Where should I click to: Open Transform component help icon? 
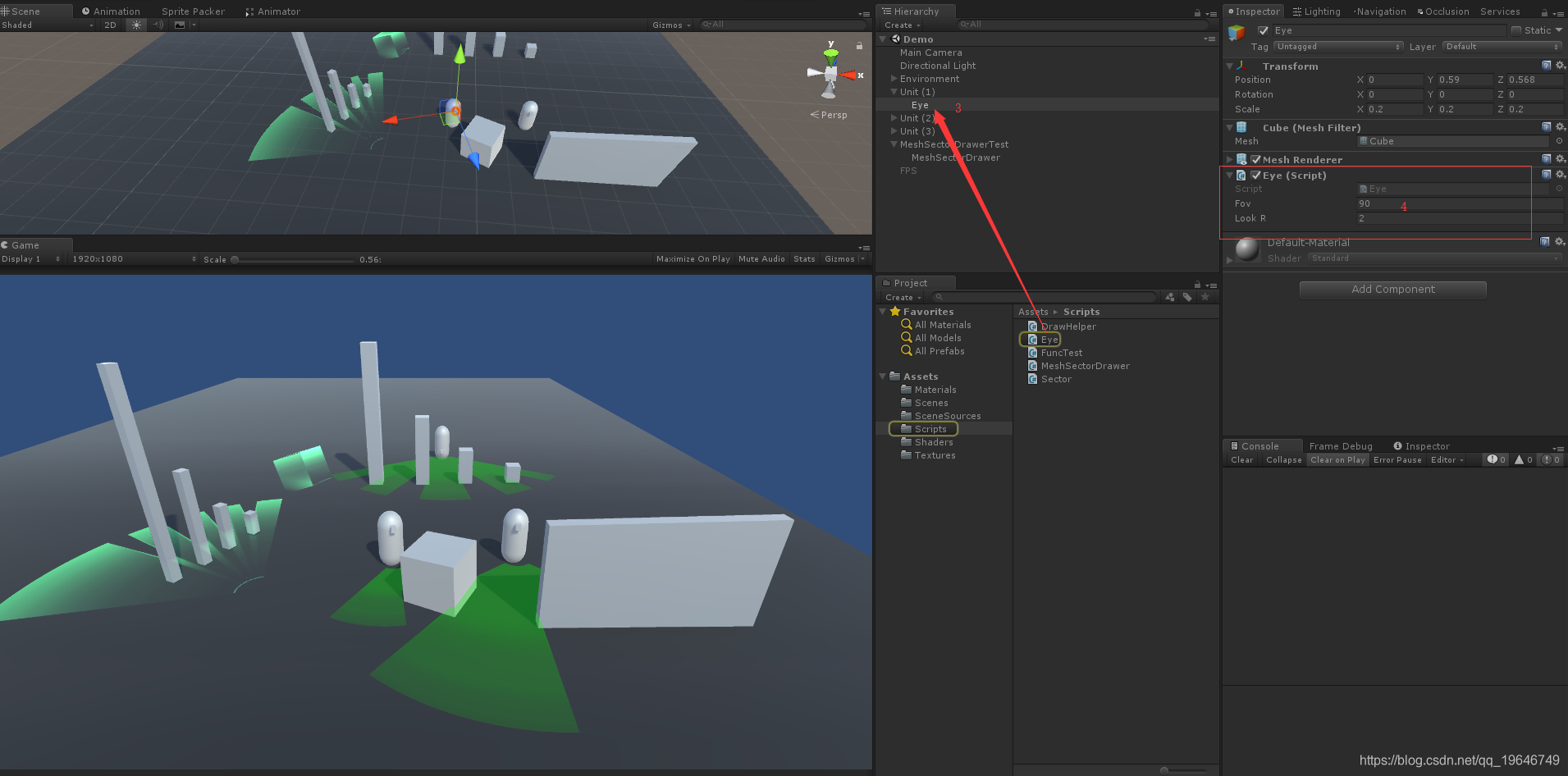1547,66
